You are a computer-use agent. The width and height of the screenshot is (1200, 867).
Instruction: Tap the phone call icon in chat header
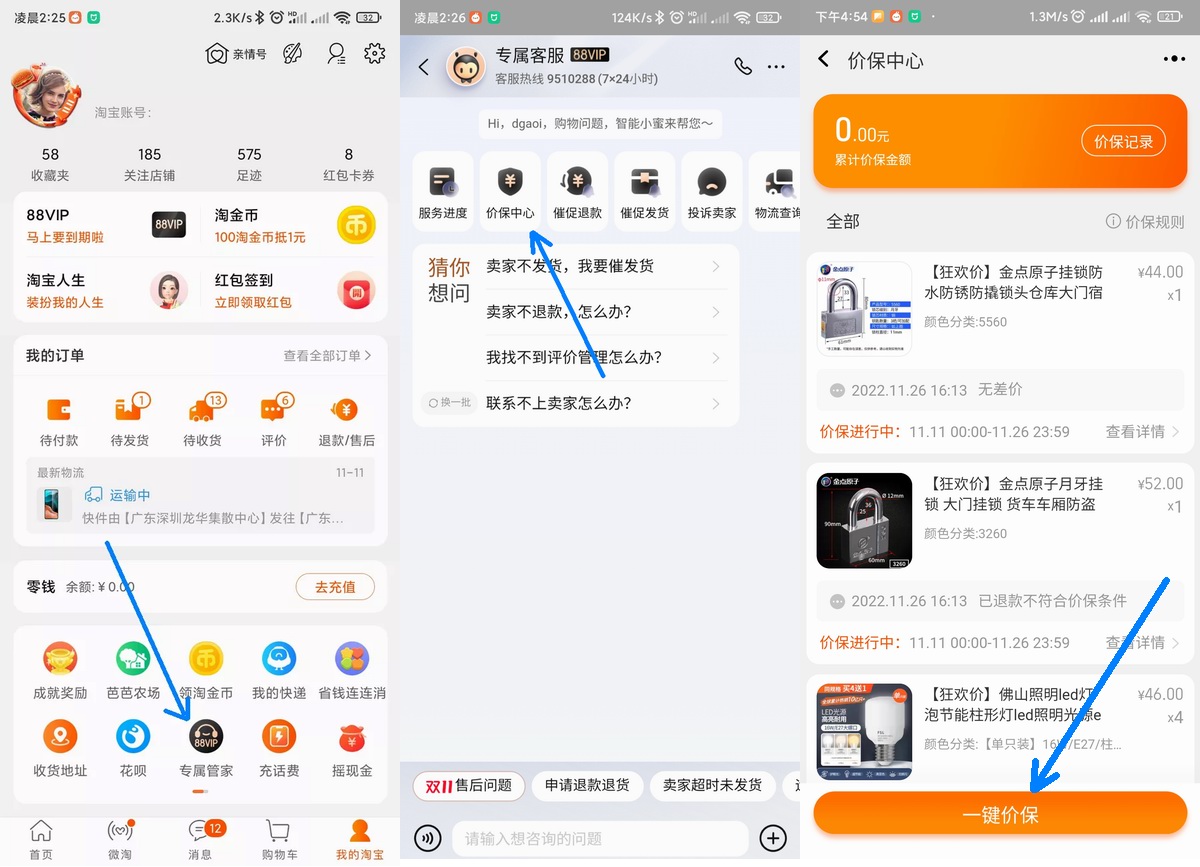tap(742, 65)
